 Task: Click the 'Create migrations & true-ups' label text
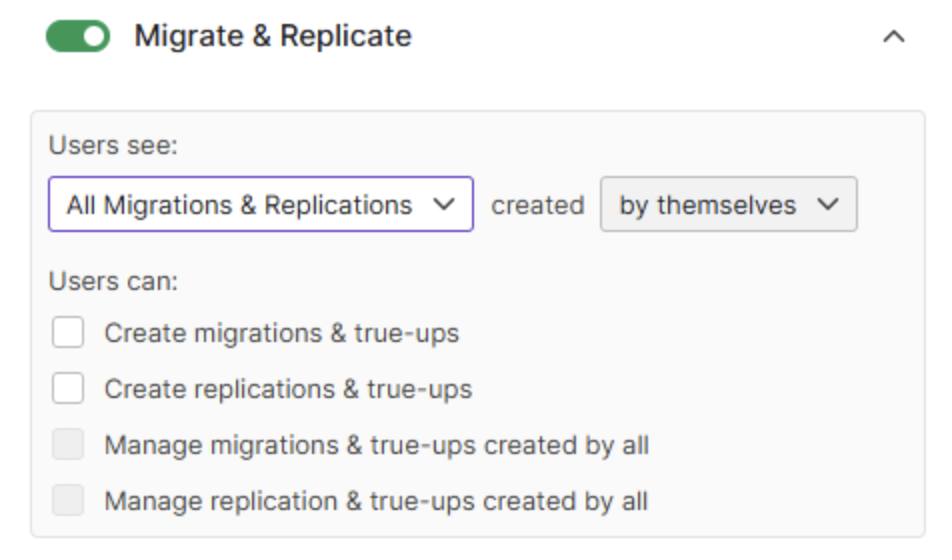point(282,333)
